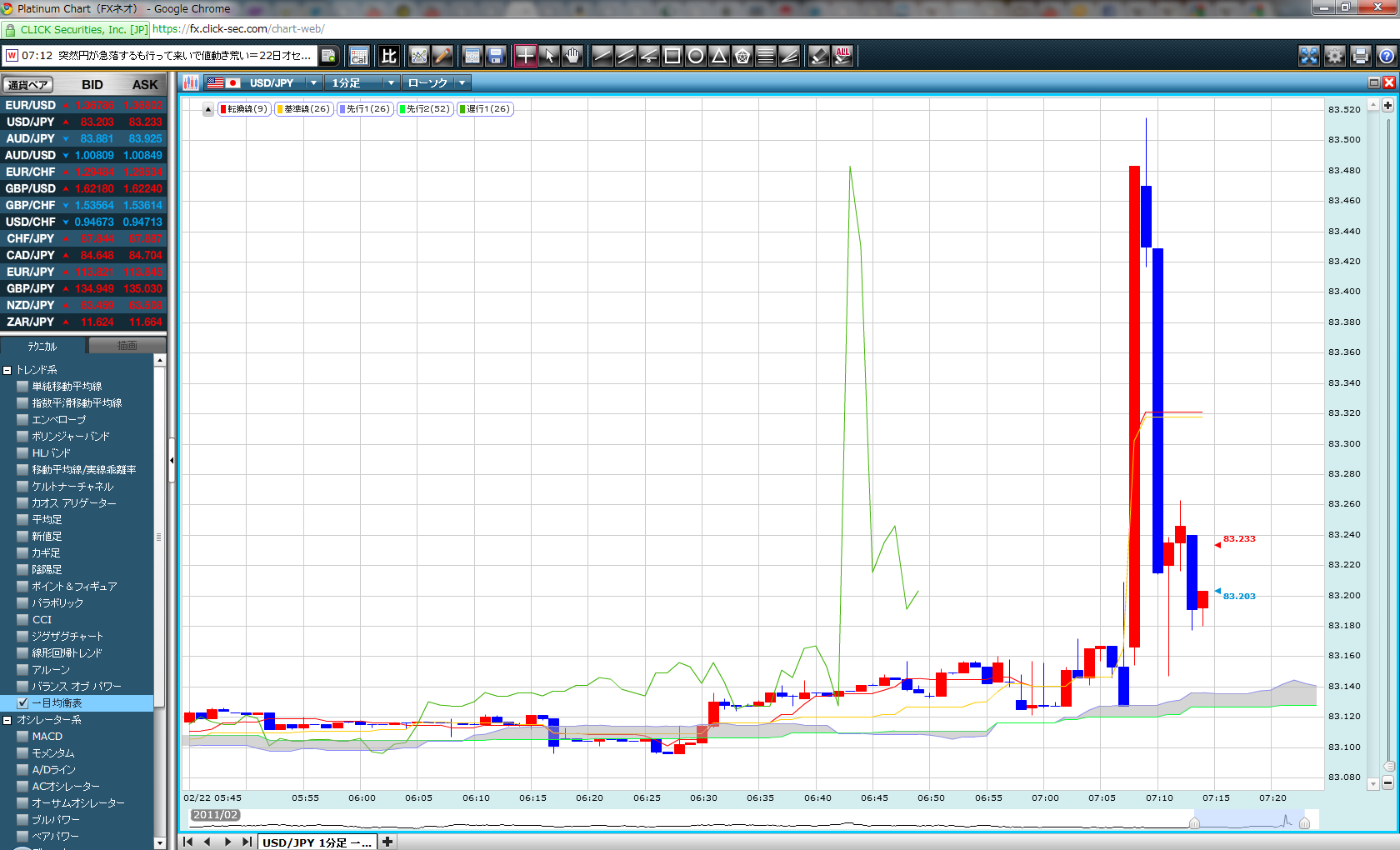Viewport: 1400px width, 850px height.
Task: Collapse the トレンド系 tree section
Action: point(7,370)
